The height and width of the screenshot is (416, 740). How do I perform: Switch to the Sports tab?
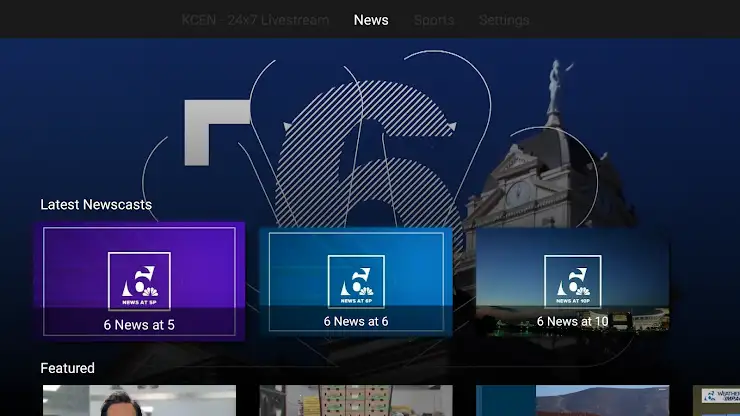pyautogui.click(x=434, y=20)
